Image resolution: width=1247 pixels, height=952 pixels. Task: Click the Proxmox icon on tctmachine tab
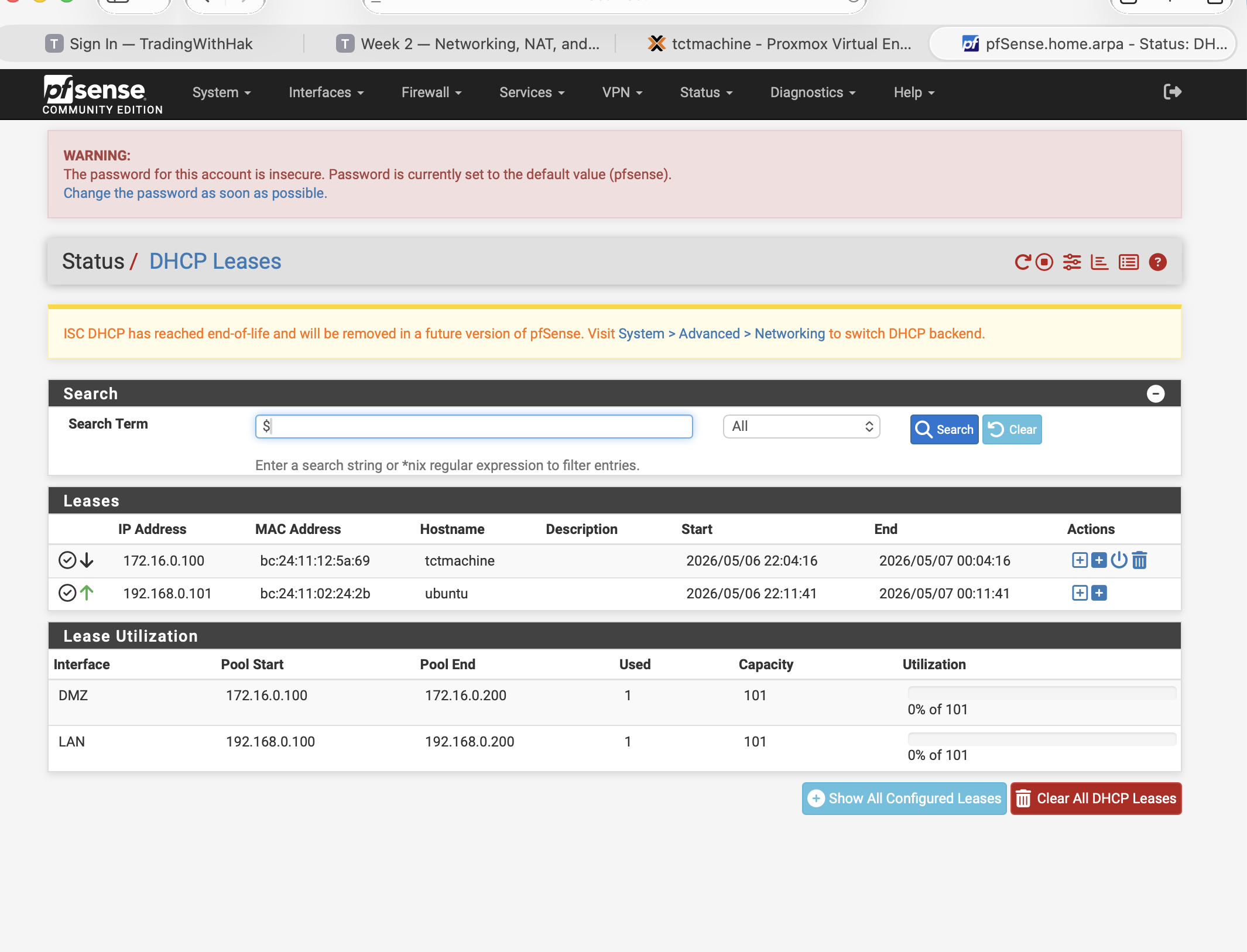point(657,43)
